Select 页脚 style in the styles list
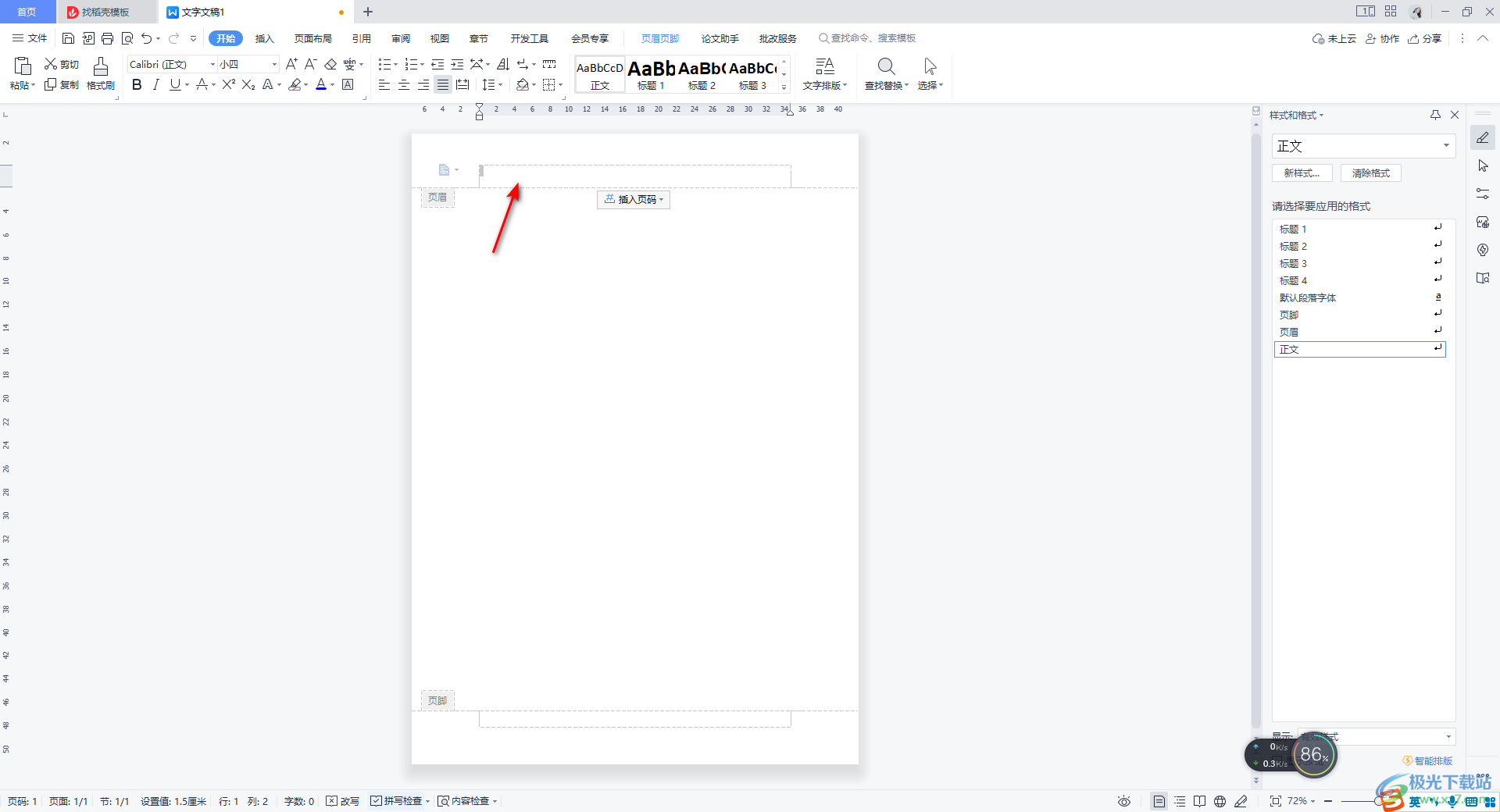The image size is (1500, 812). (1360, 315)
